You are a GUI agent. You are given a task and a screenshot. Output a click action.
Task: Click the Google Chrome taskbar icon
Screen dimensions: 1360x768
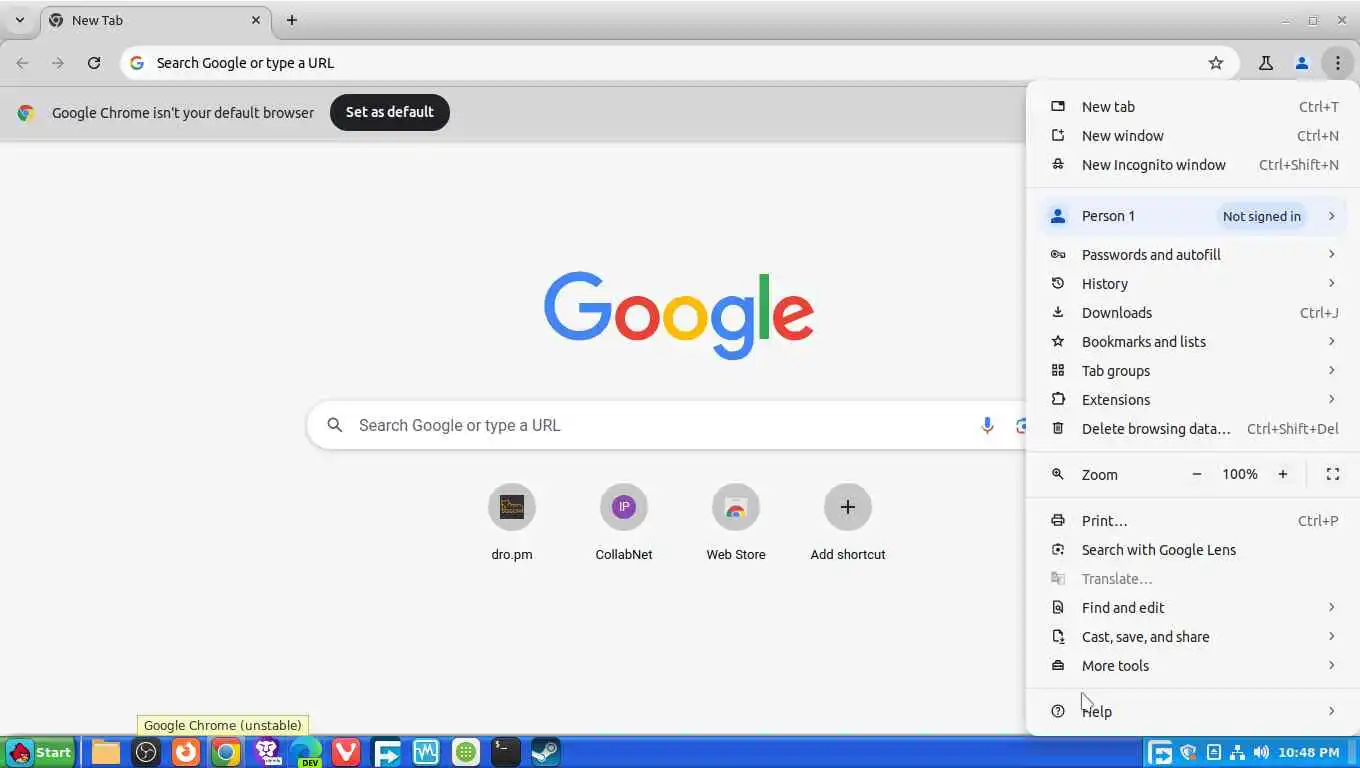(226, 752)
